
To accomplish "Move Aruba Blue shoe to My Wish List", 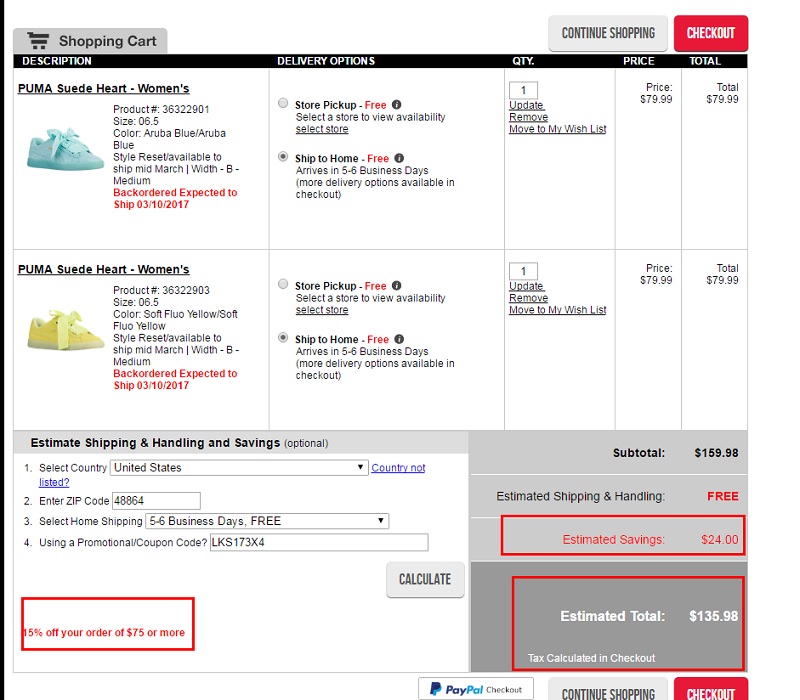I will [x=558, y=129].
